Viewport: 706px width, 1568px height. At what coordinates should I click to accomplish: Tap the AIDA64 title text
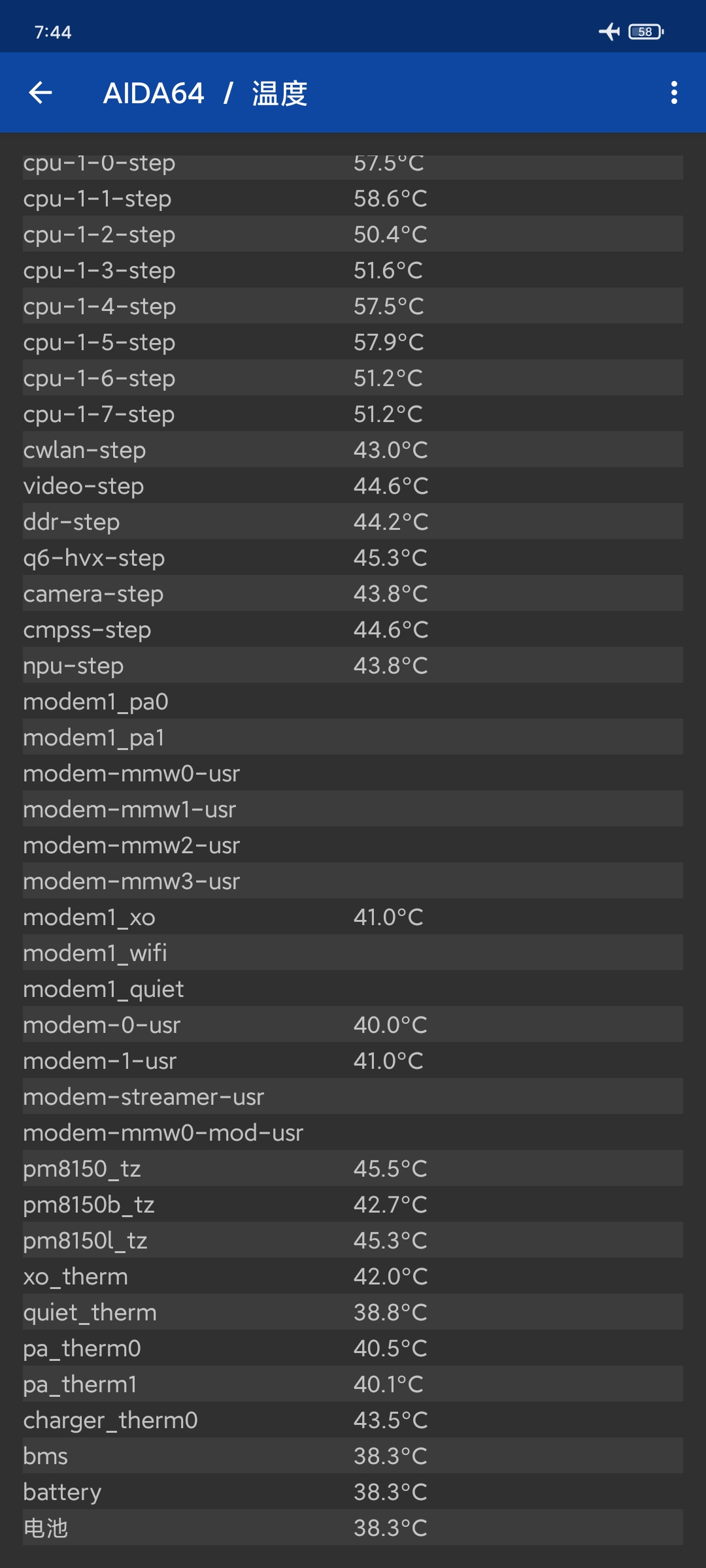[x=154, y=93]
